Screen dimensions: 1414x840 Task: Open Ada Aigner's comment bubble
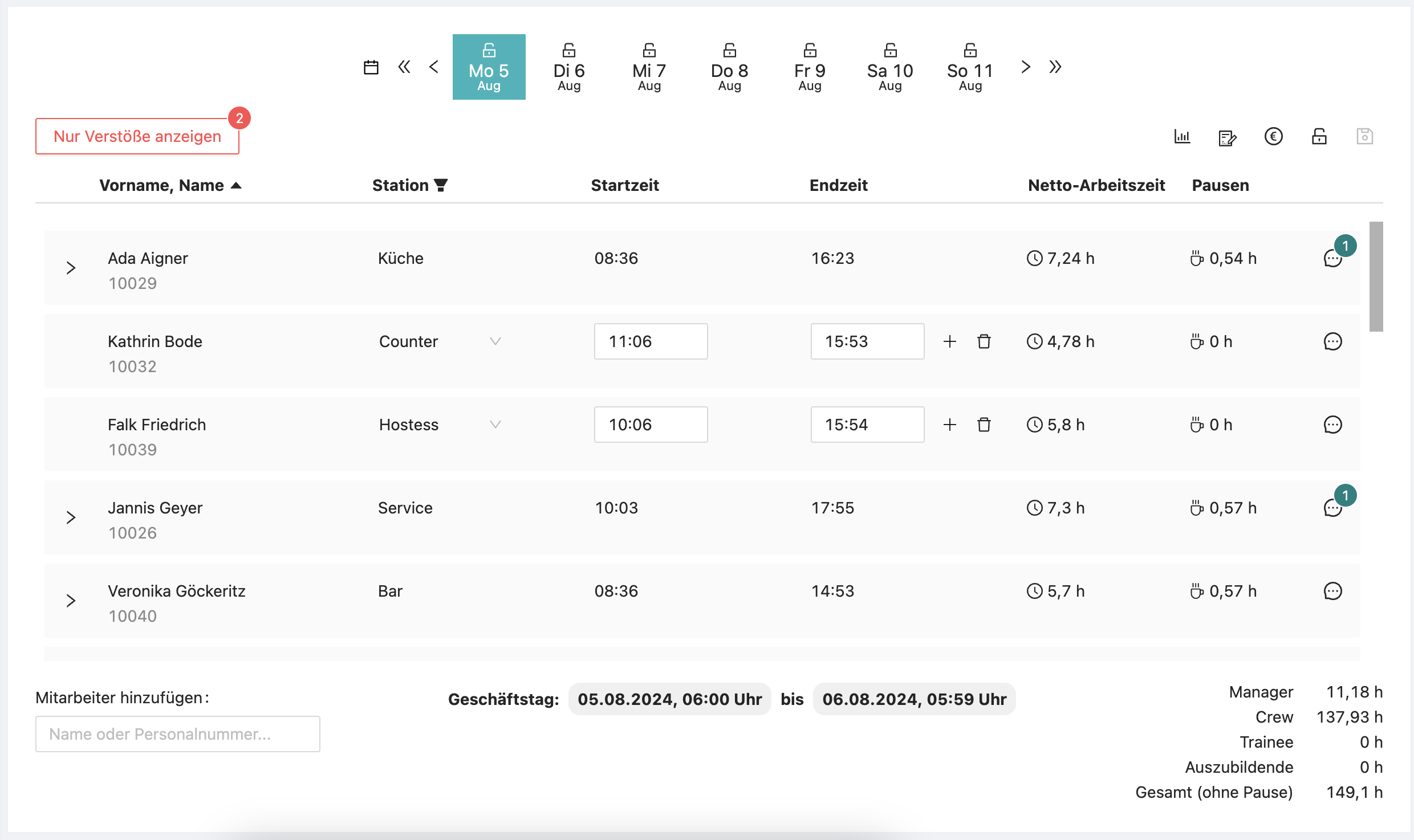click(x=1332, y=259)
